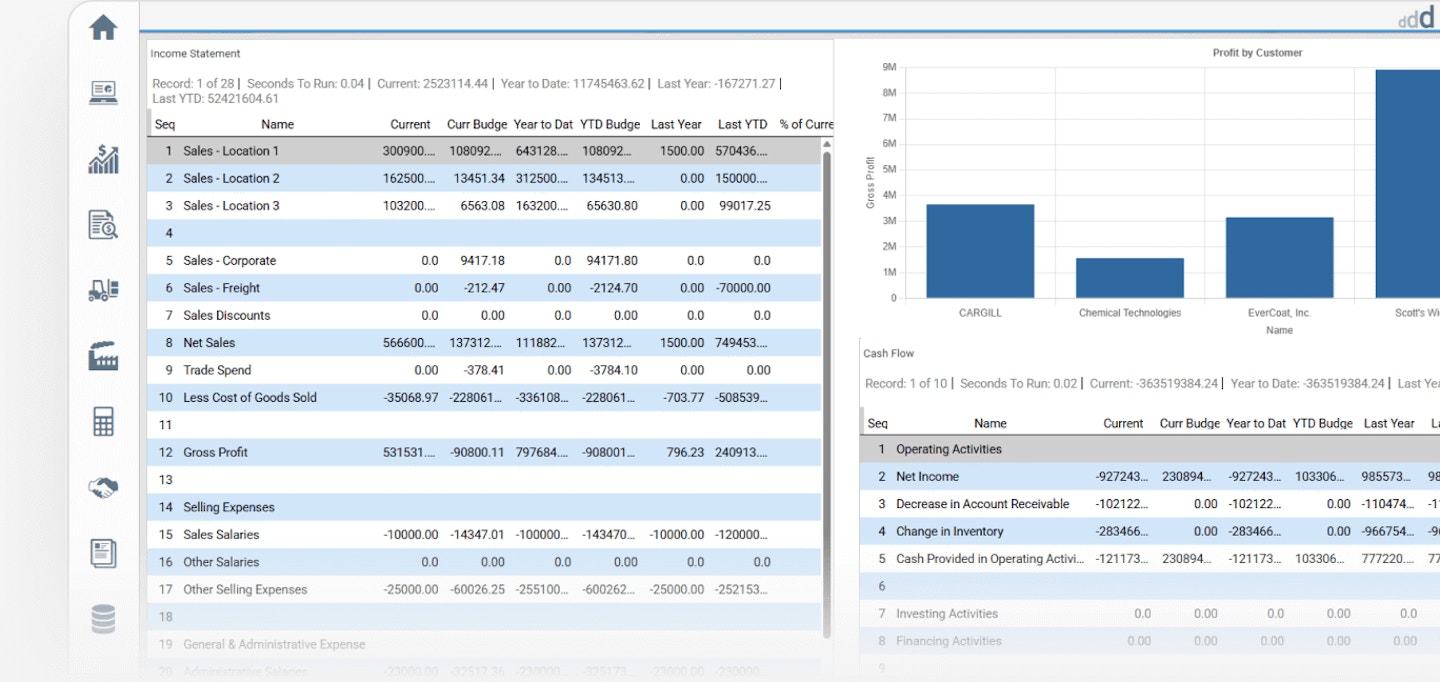Select Cash Provided in Operating Activities row
1440x682 pixels.
click(x=1150, y=559)
